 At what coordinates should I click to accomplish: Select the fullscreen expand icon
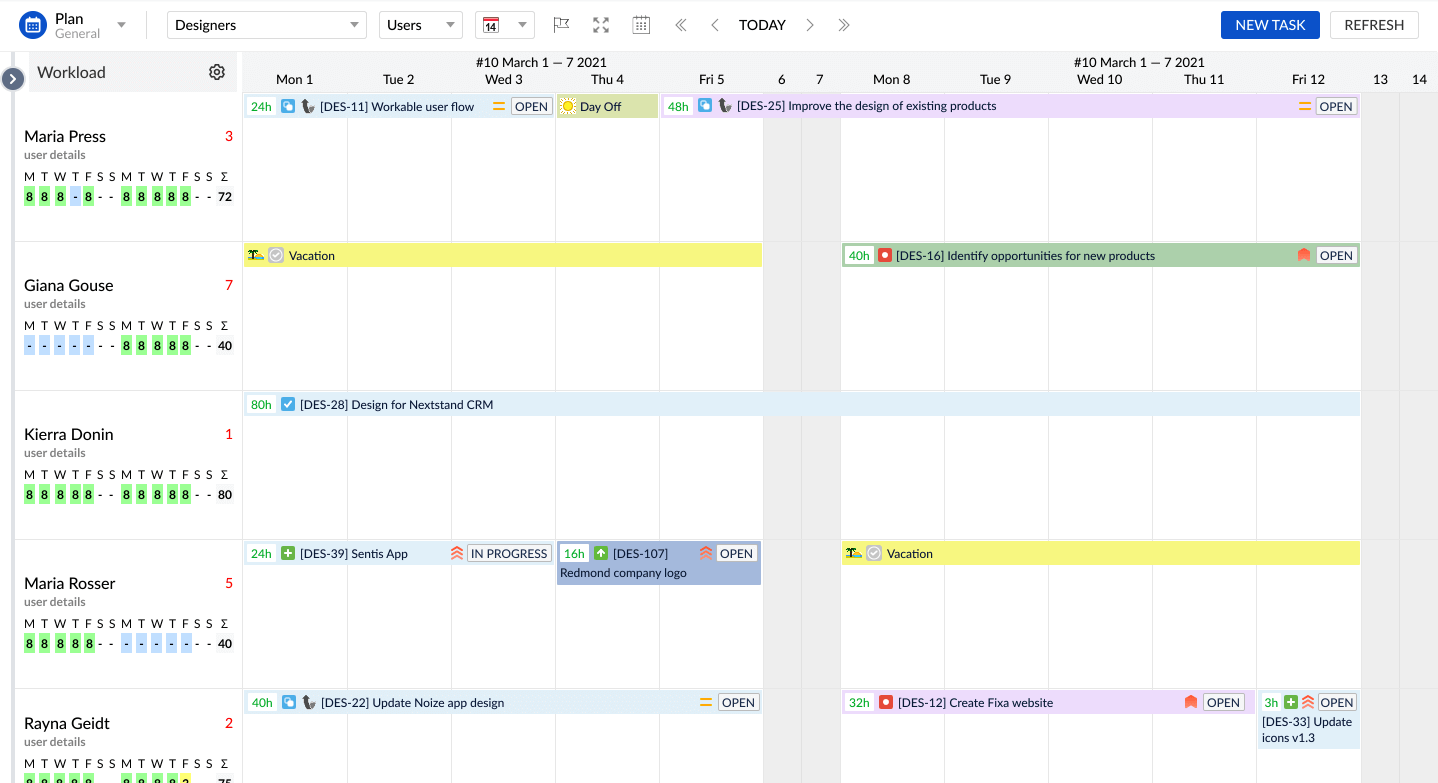coord(600,25)
